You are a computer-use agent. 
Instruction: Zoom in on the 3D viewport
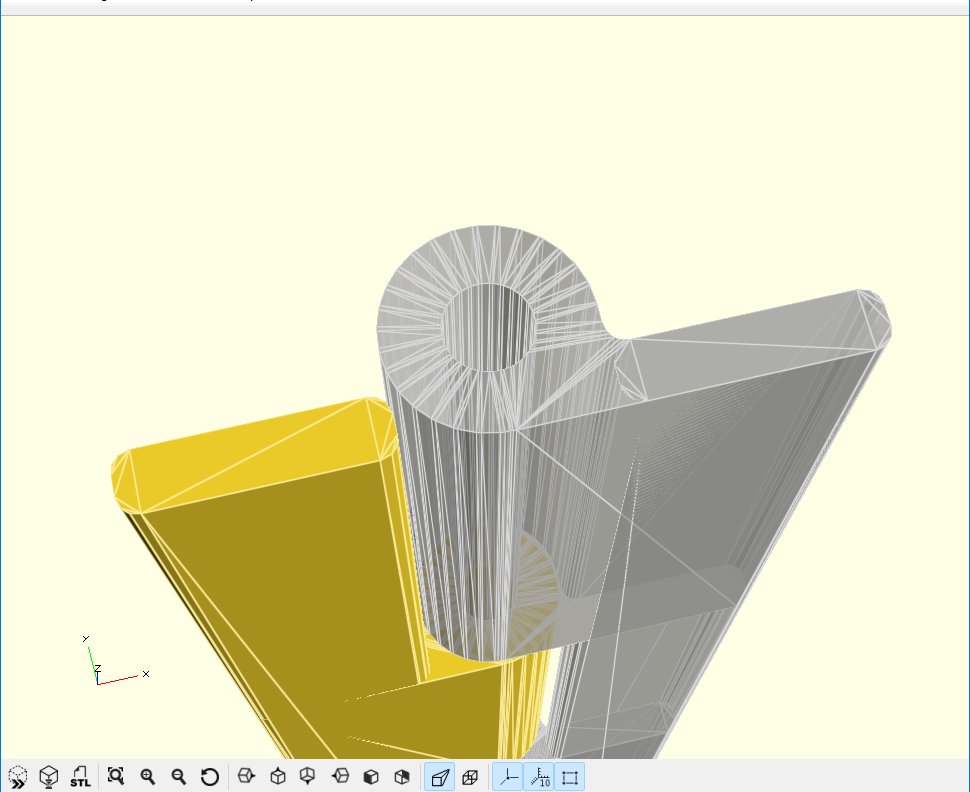tap(148, 776)
